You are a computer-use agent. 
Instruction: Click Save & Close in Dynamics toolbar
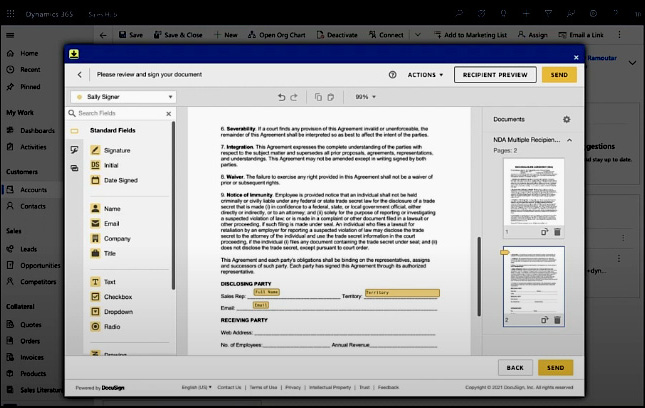coord(178,35)
